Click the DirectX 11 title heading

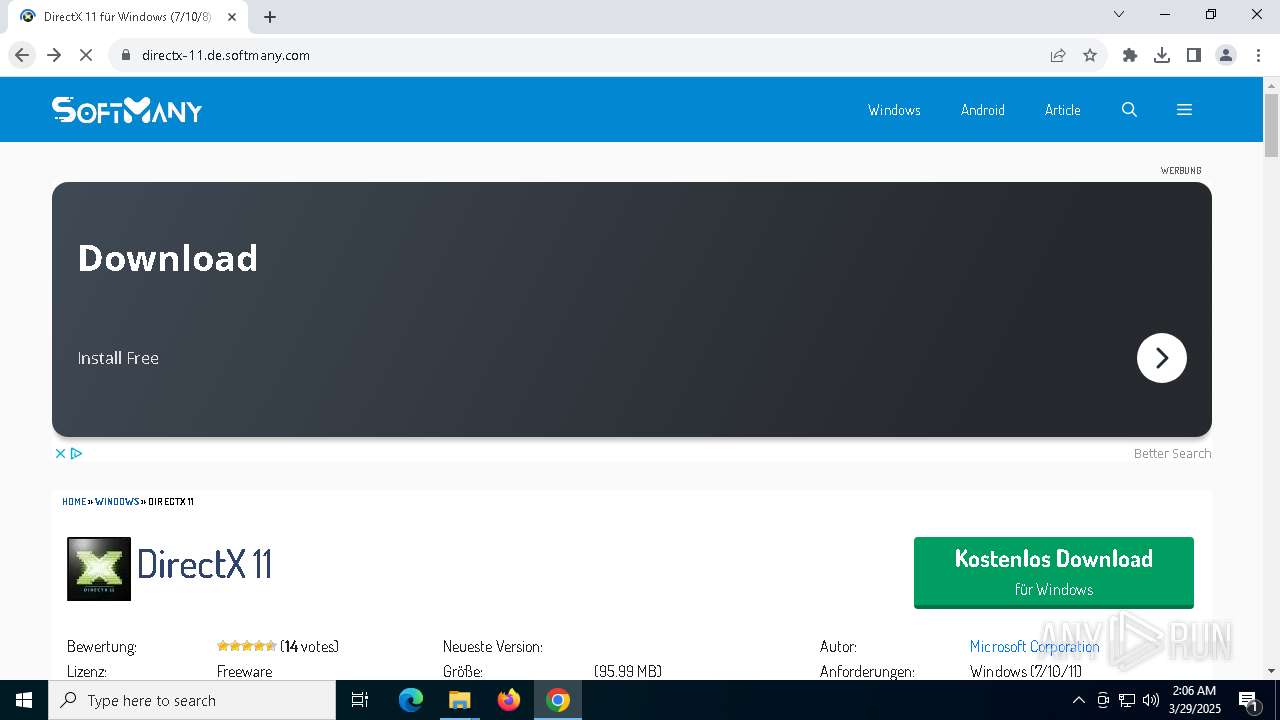click(x=204, y=564)
